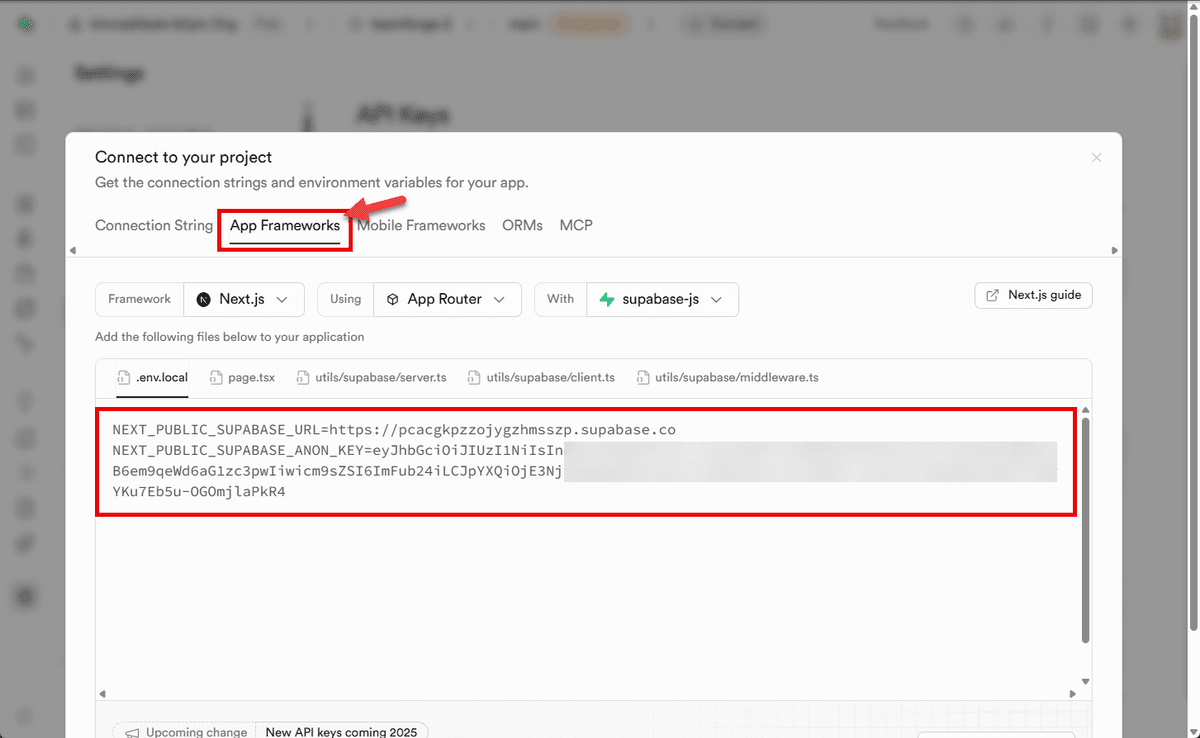Click the external-link icon on Next.js guide button
Image resolution: width=1200 pixels, height=738 pixels.
point(993,295)
